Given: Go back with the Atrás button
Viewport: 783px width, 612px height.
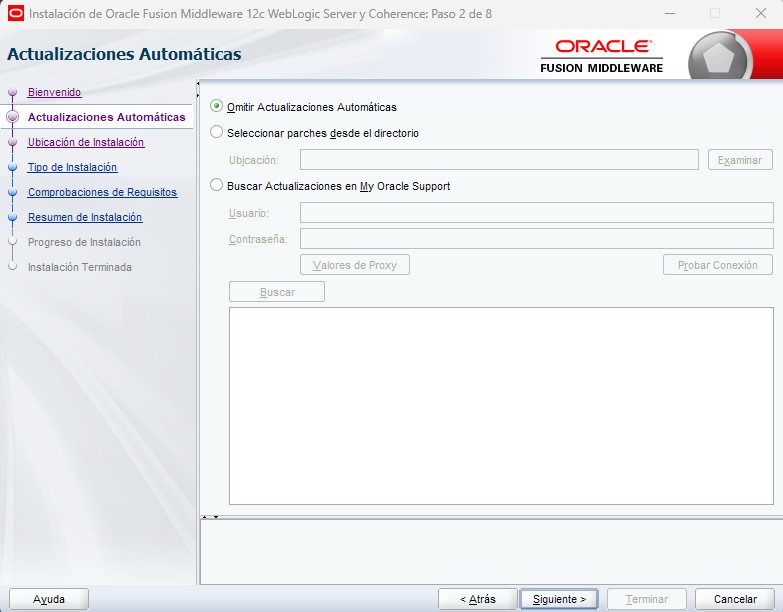Looking at the screenshot, I should tap(477, 599).
